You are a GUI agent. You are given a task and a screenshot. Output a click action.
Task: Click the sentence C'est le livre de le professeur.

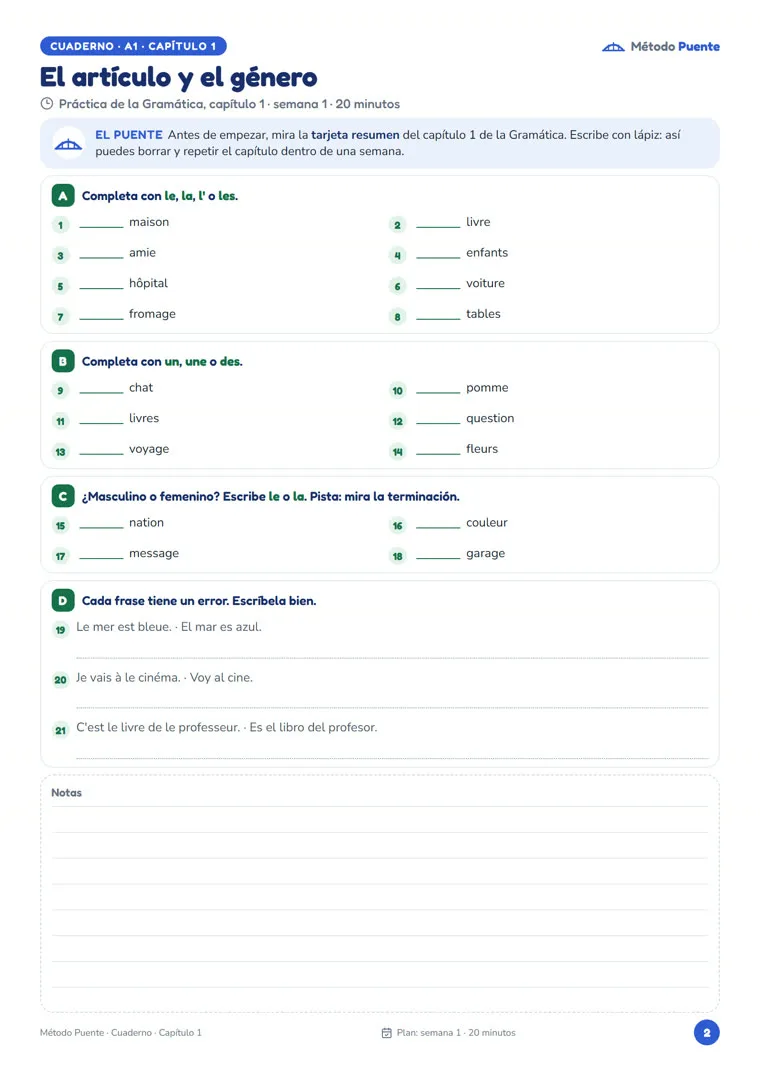click(x=158, y=727)
